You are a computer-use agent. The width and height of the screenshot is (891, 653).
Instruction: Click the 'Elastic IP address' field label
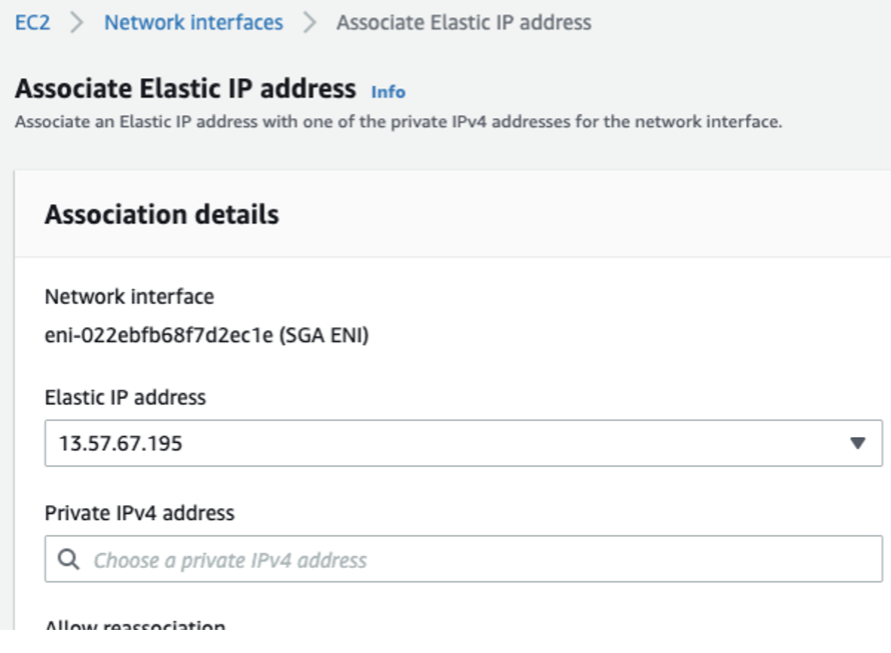pos(125,397)
